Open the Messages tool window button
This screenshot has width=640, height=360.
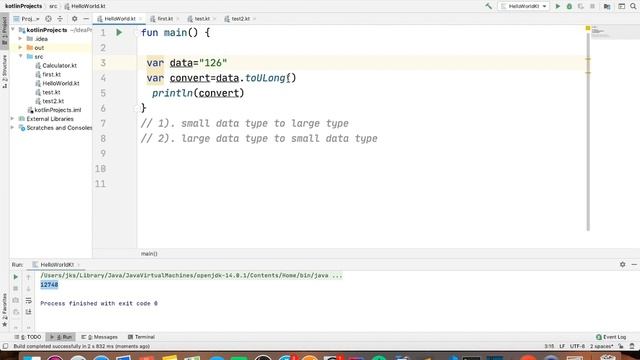(x=99, y=337)
